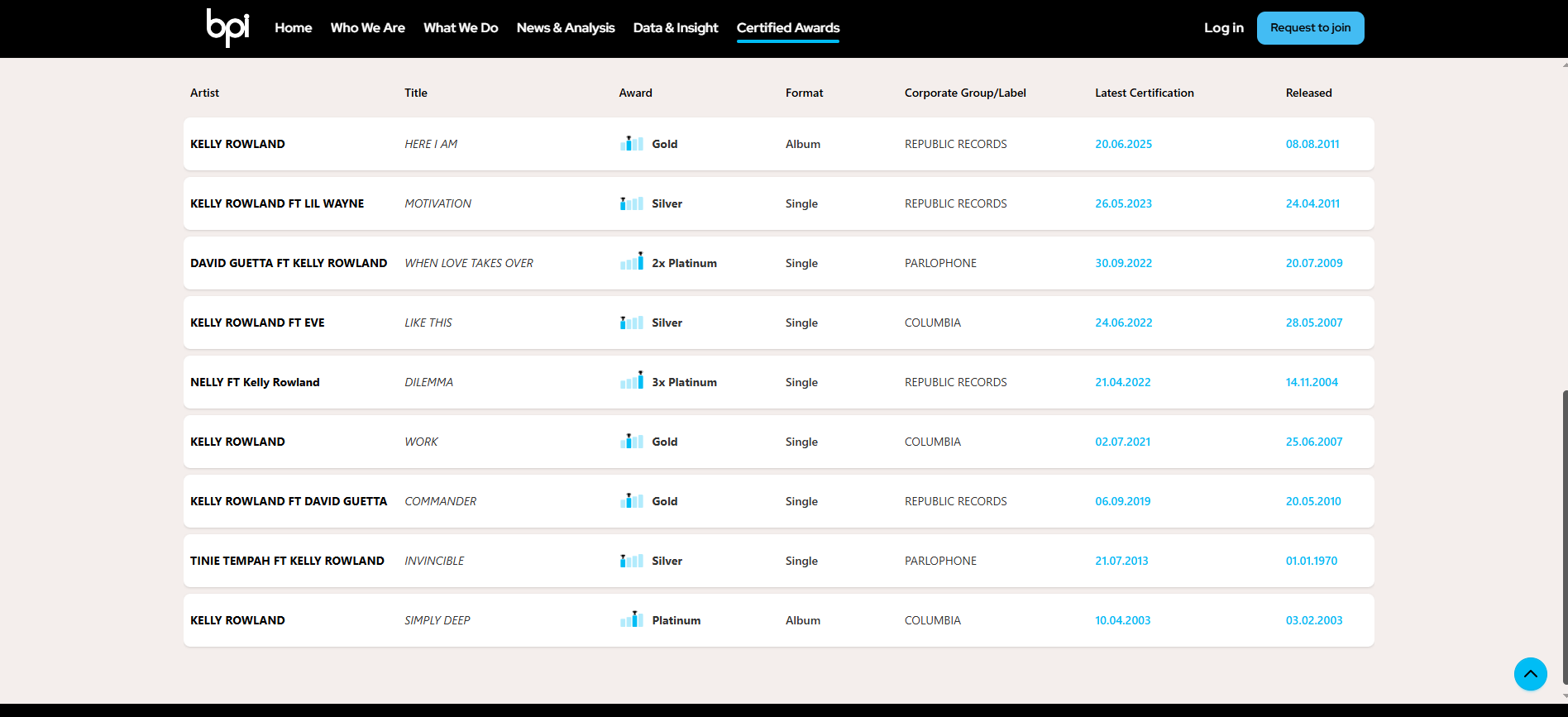Click certification date 24.06.2022
This screenshot has width=1568, height=717.
click(1124, 323)
